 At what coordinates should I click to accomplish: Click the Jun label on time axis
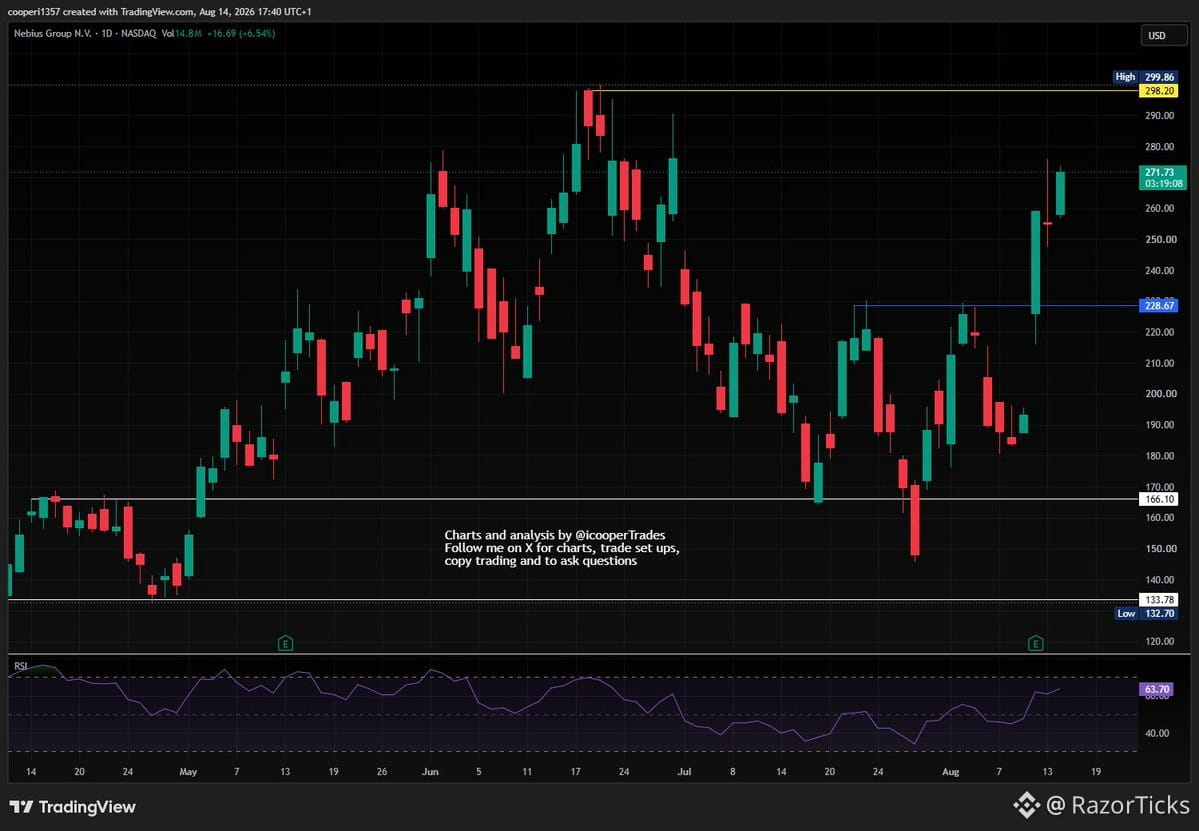[x=431, y=771]
